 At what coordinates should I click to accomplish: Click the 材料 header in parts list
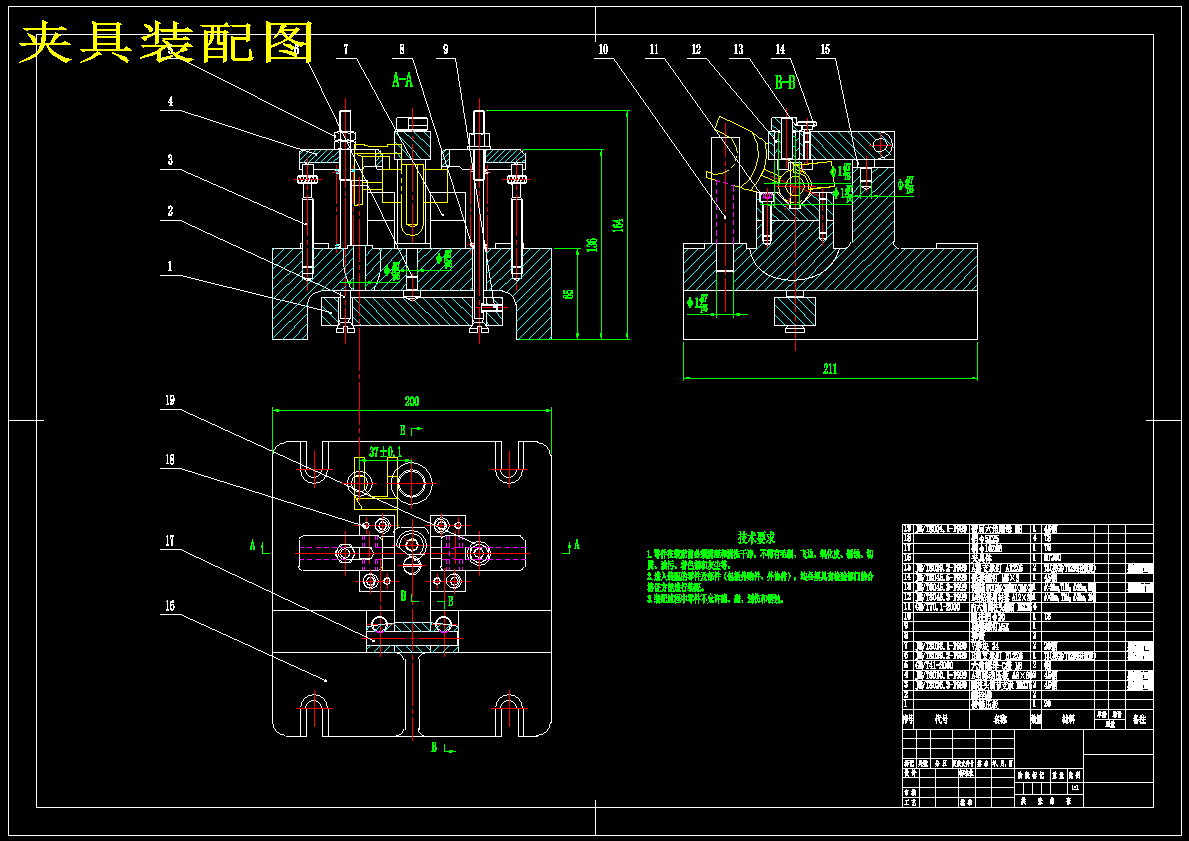tap(1068, 719)
